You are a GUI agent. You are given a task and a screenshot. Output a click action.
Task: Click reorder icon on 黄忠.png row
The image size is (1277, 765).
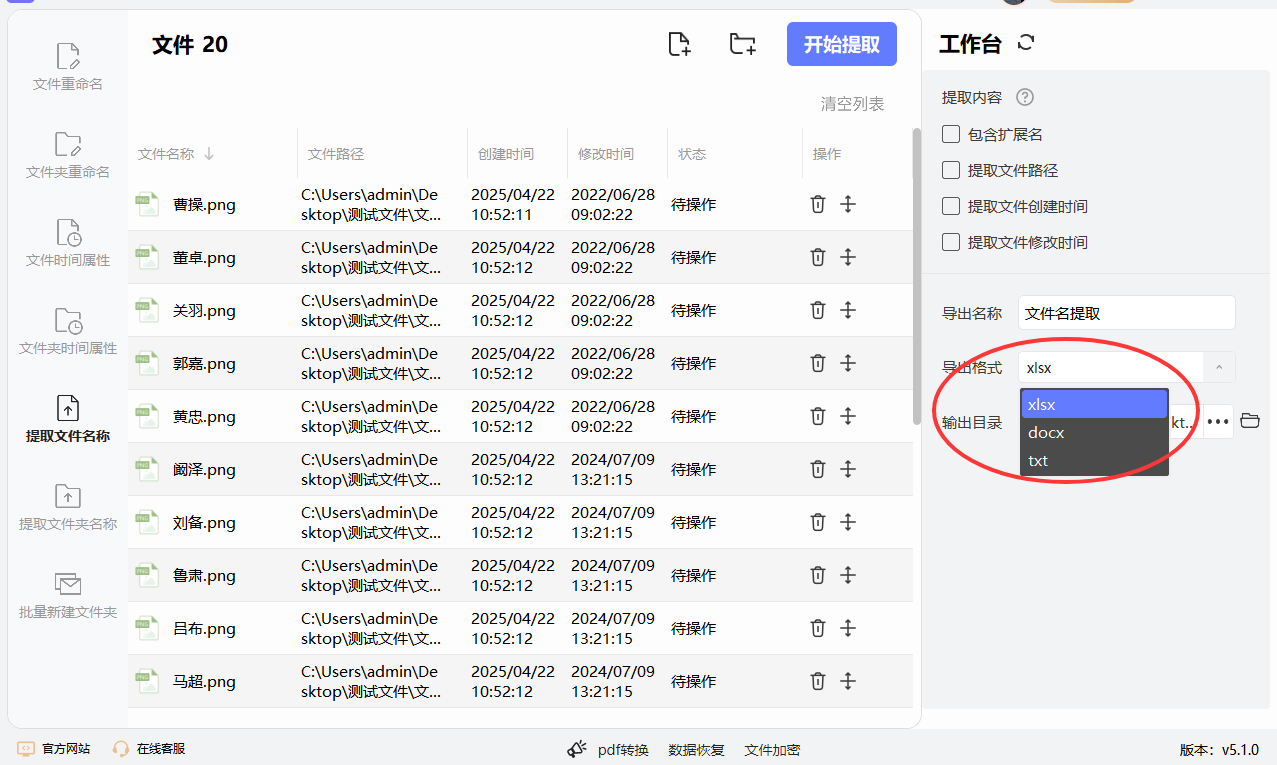coord(848,416)
